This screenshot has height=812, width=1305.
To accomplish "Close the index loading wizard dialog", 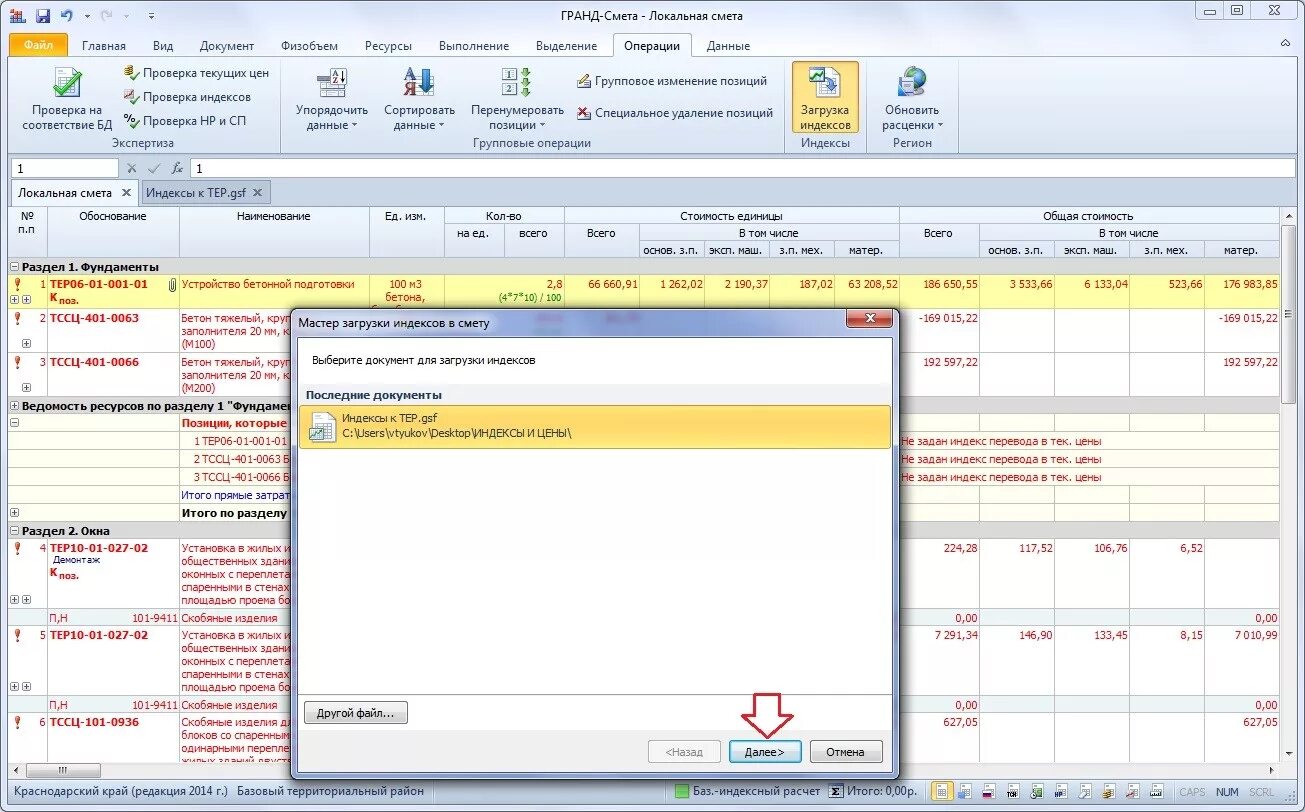I will (x=869, y=319).
